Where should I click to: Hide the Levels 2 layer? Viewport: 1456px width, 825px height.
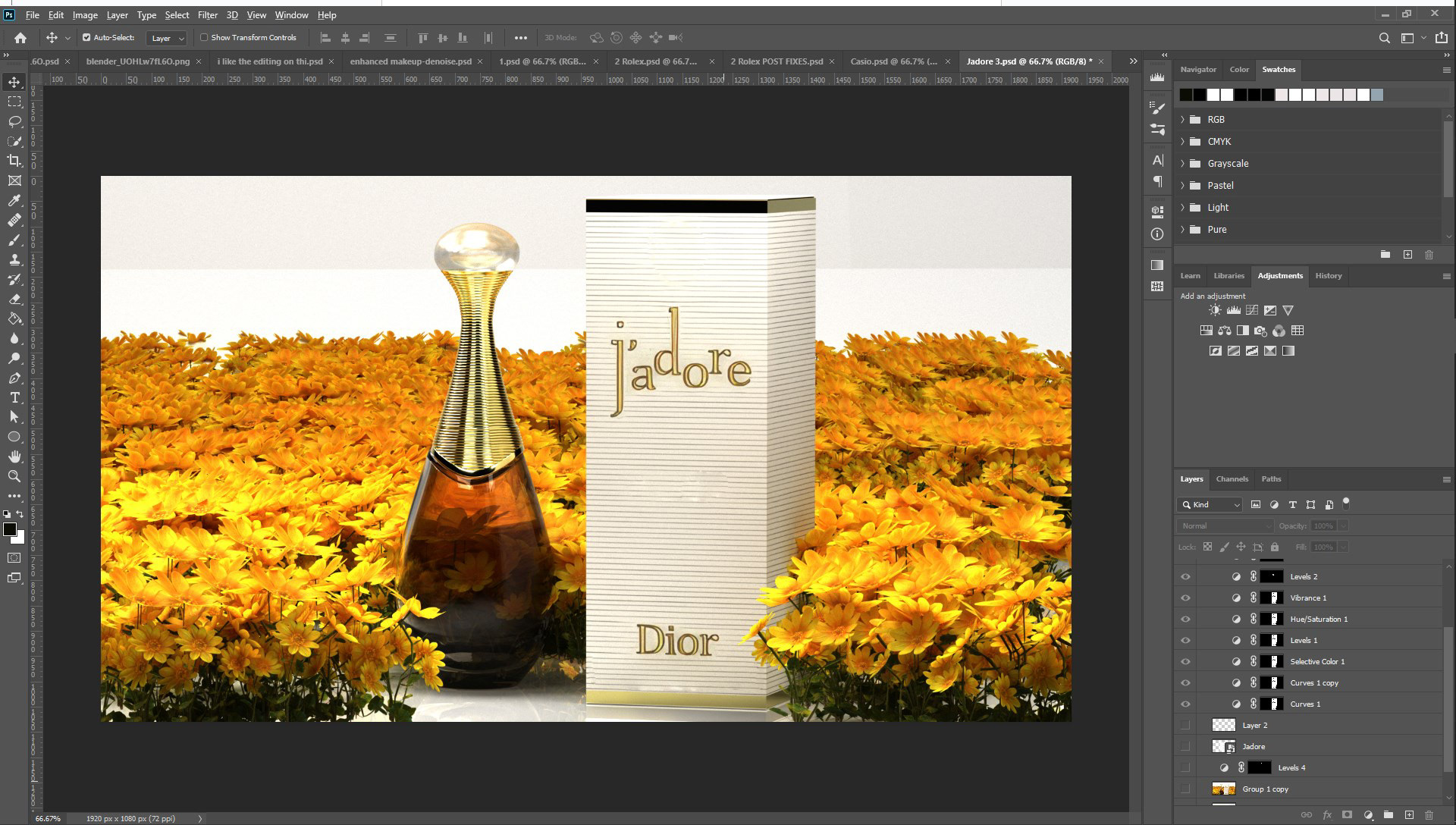1185,577
